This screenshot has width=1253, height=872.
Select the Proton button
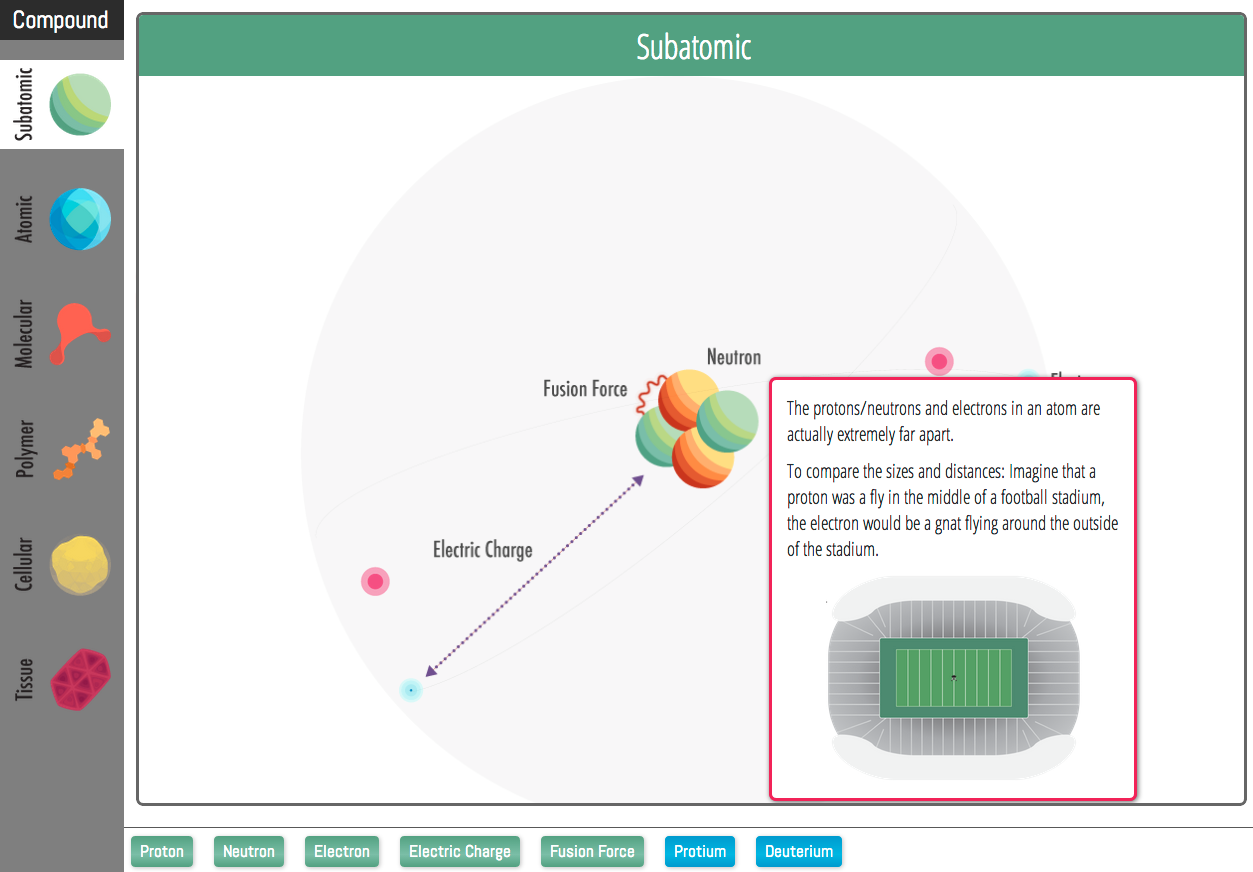coord(162,852)
